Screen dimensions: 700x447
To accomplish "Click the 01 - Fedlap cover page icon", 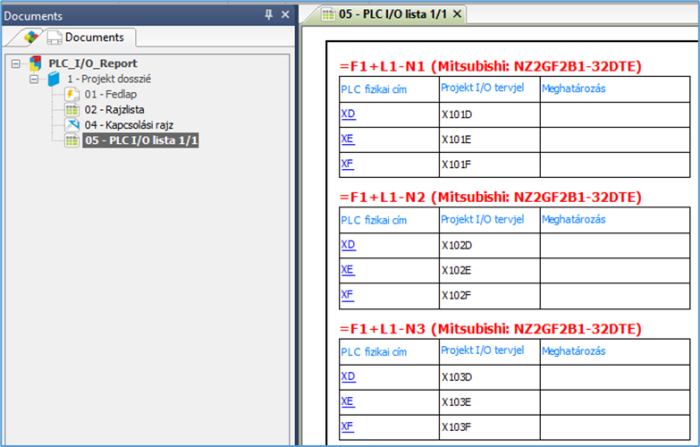I will [71, 94].
